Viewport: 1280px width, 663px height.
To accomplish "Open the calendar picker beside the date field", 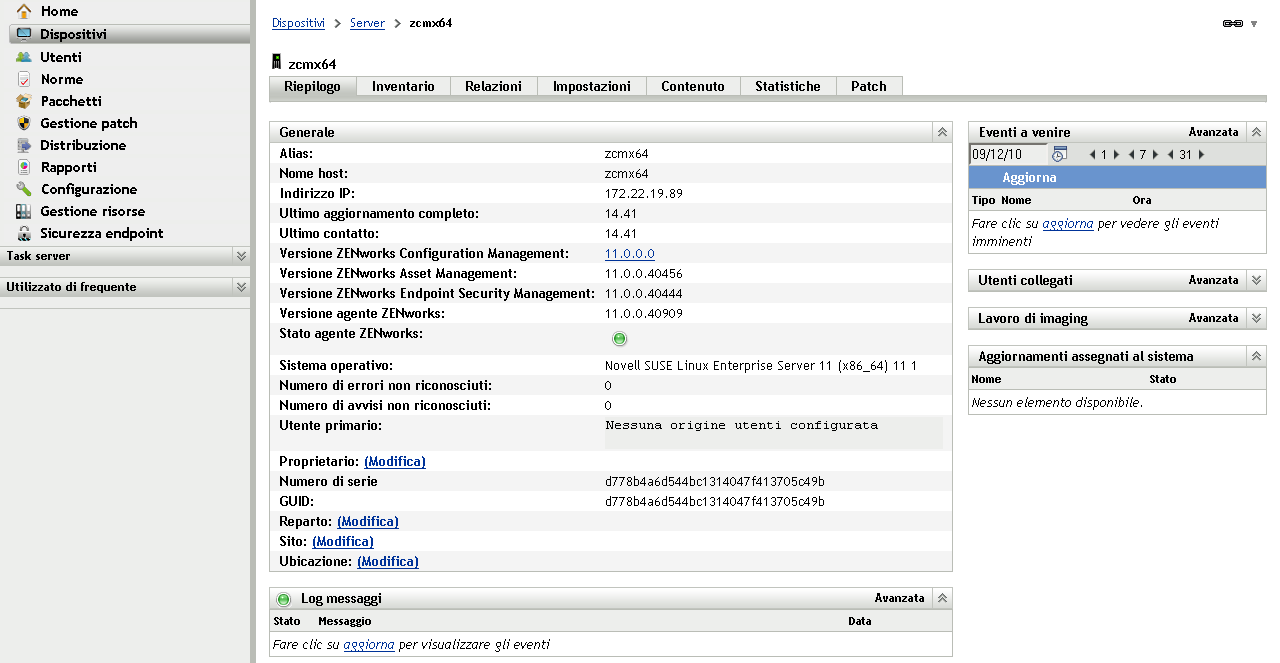I will click(1060, 154).
